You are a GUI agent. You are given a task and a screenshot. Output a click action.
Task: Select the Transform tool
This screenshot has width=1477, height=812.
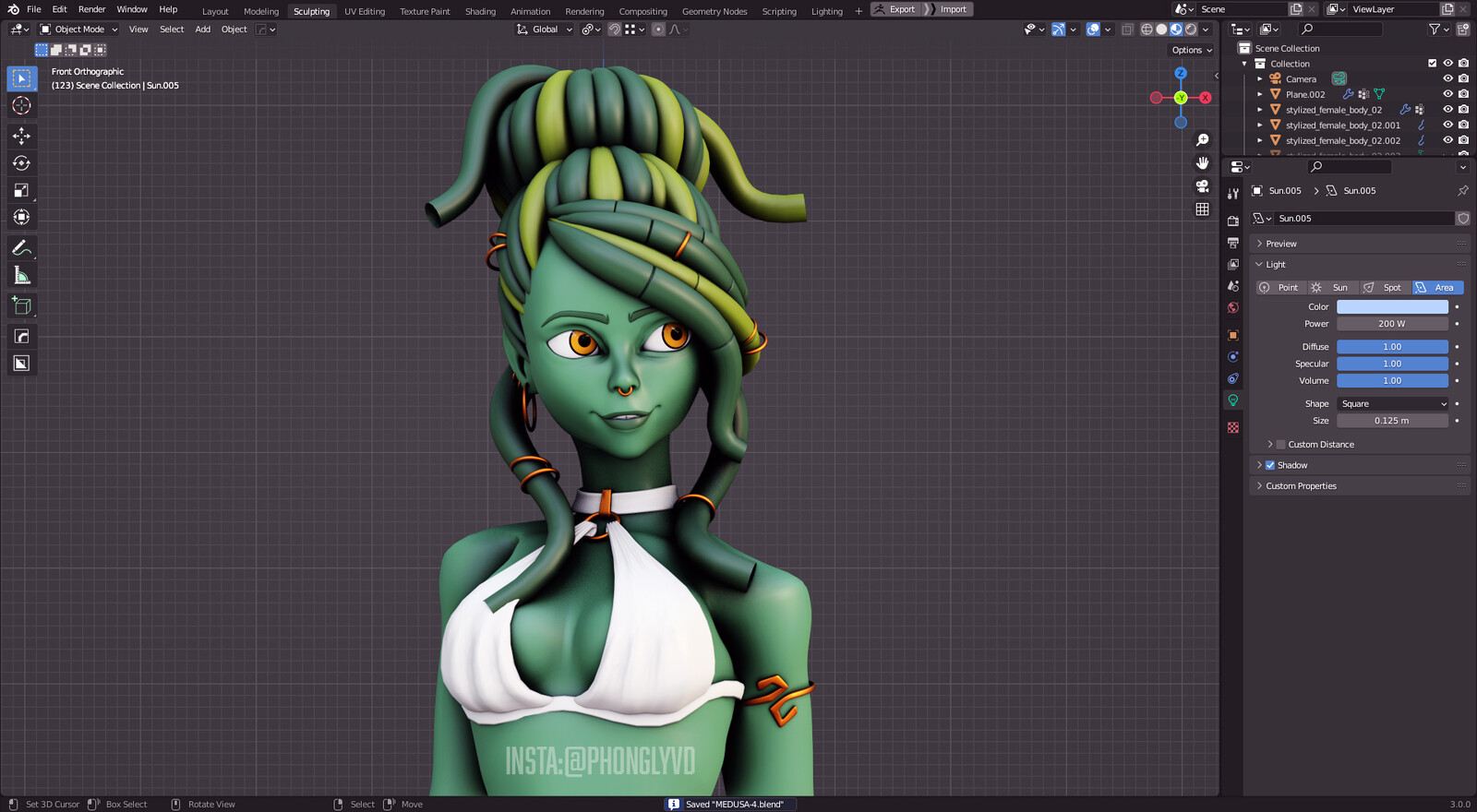(22, 217)
